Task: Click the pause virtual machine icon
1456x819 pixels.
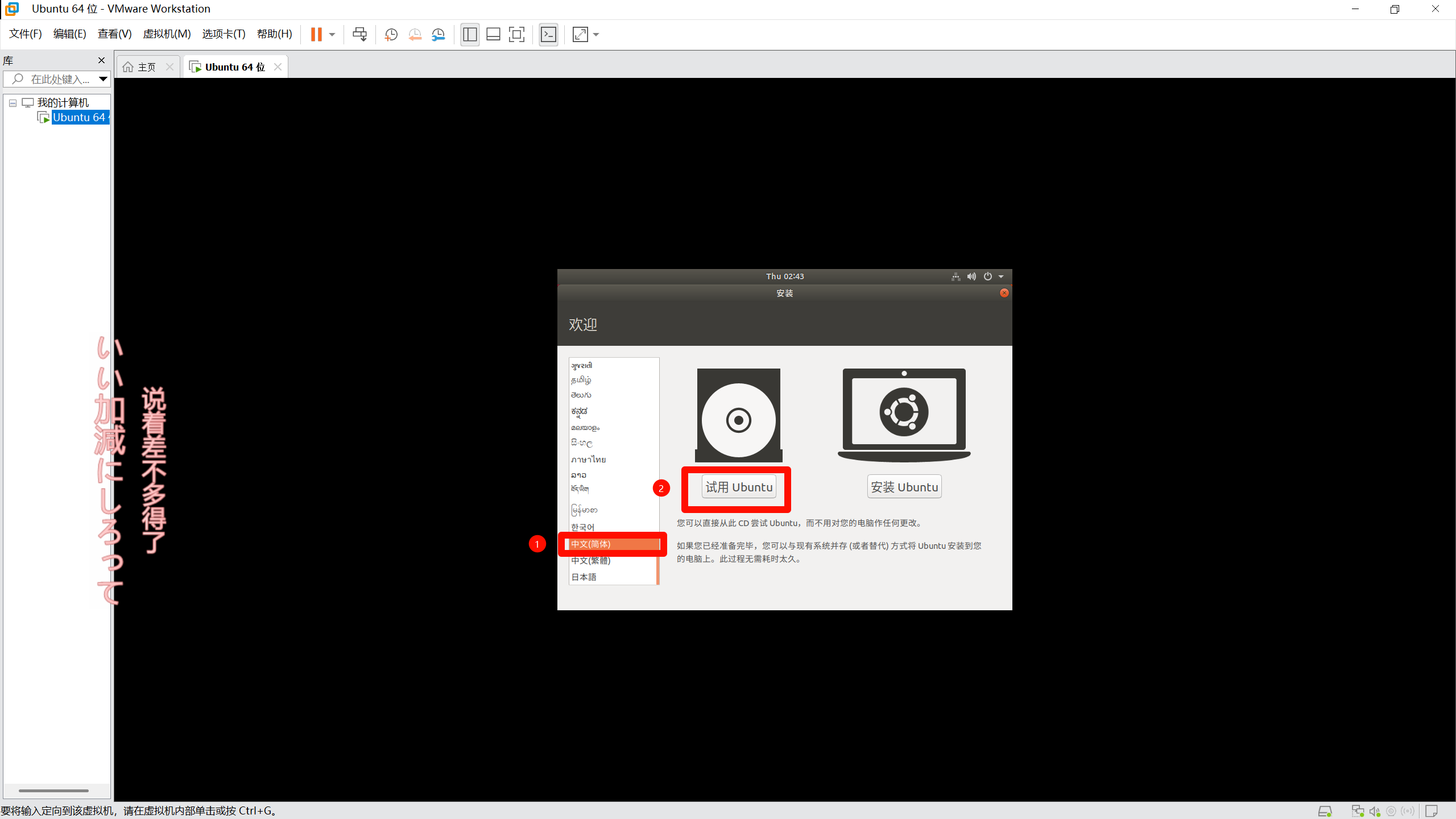Action: [x=316, y=35]
